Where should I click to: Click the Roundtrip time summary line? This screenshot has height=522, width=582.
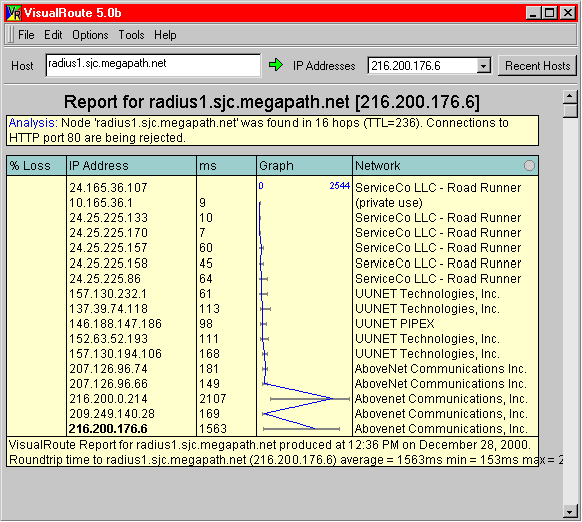[x=285, y=460]
